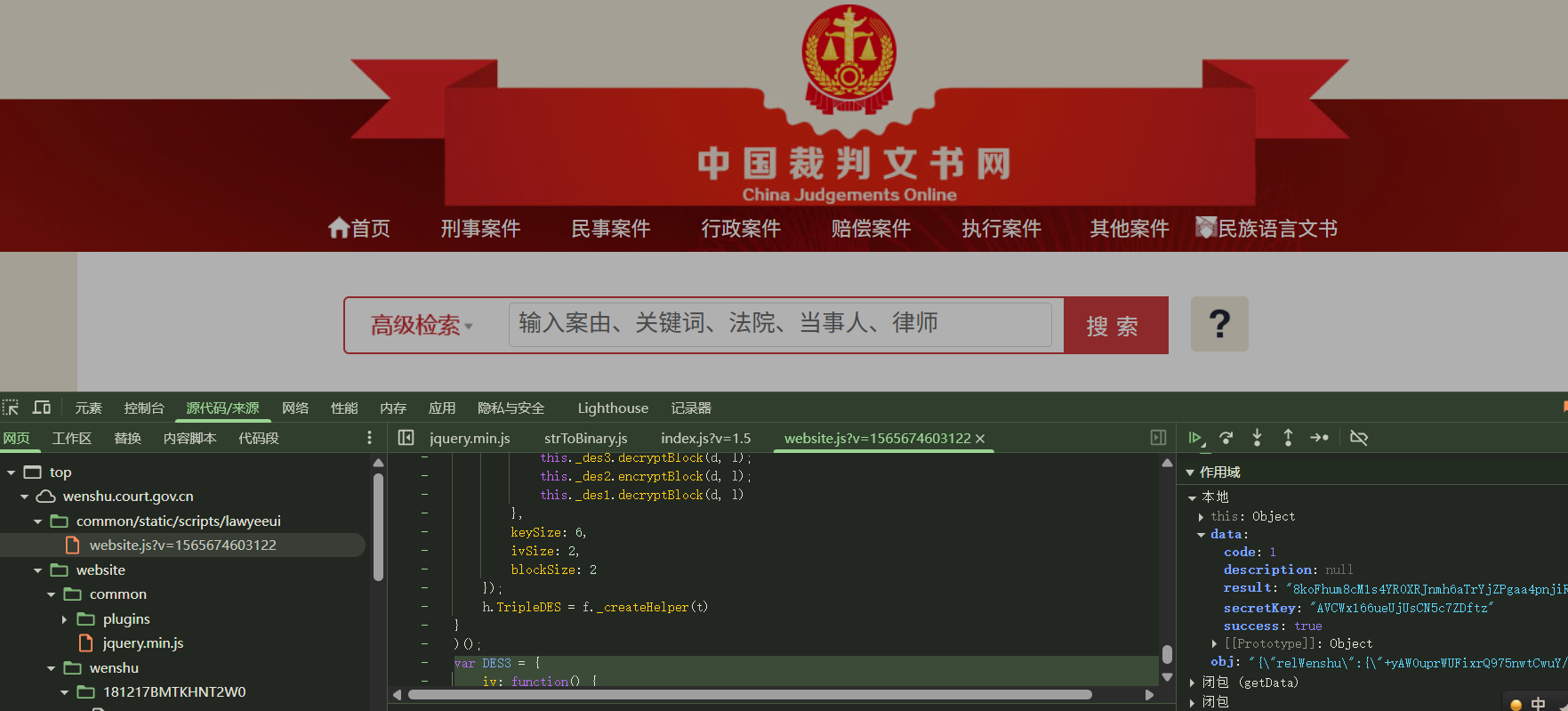Expand the [[Prototype]]: Object entry
Image resolution: width=1568 pixels, height=711 pixels.
1214,643
